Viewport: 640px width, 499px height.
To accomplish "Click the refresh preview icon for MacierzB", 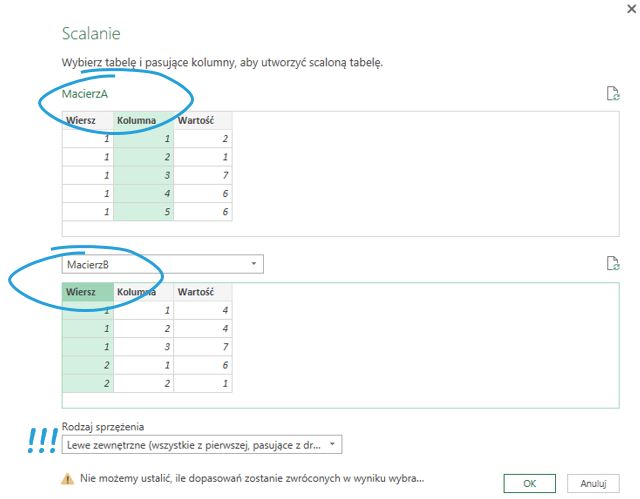I will (x=613, y=264).
